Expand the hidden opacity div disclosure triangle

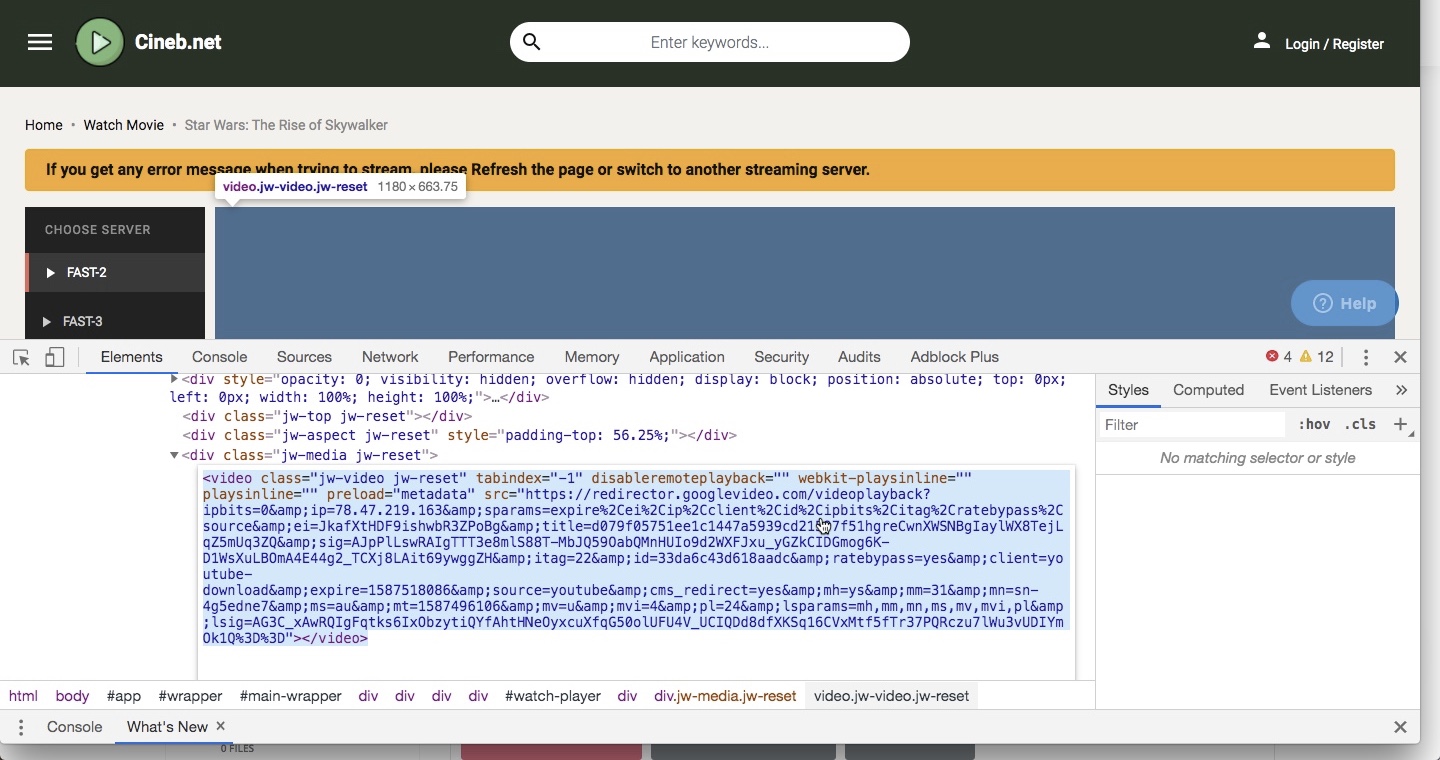(172, 380)
